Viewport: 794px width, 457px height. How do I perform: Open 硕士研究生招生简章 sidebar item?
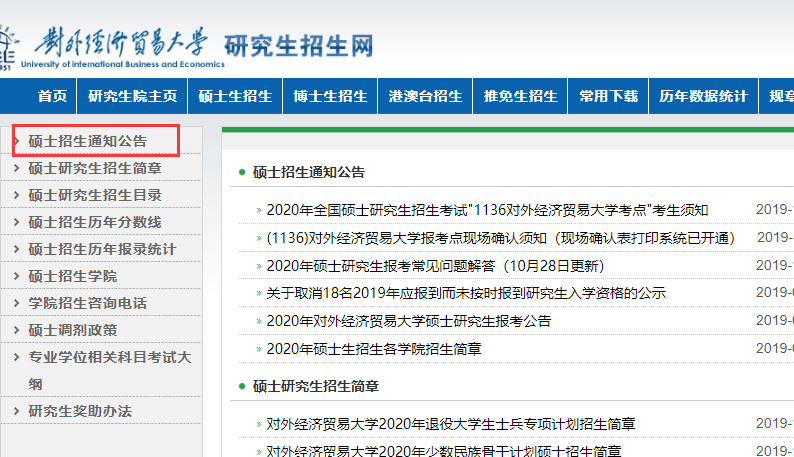(95, 168)
